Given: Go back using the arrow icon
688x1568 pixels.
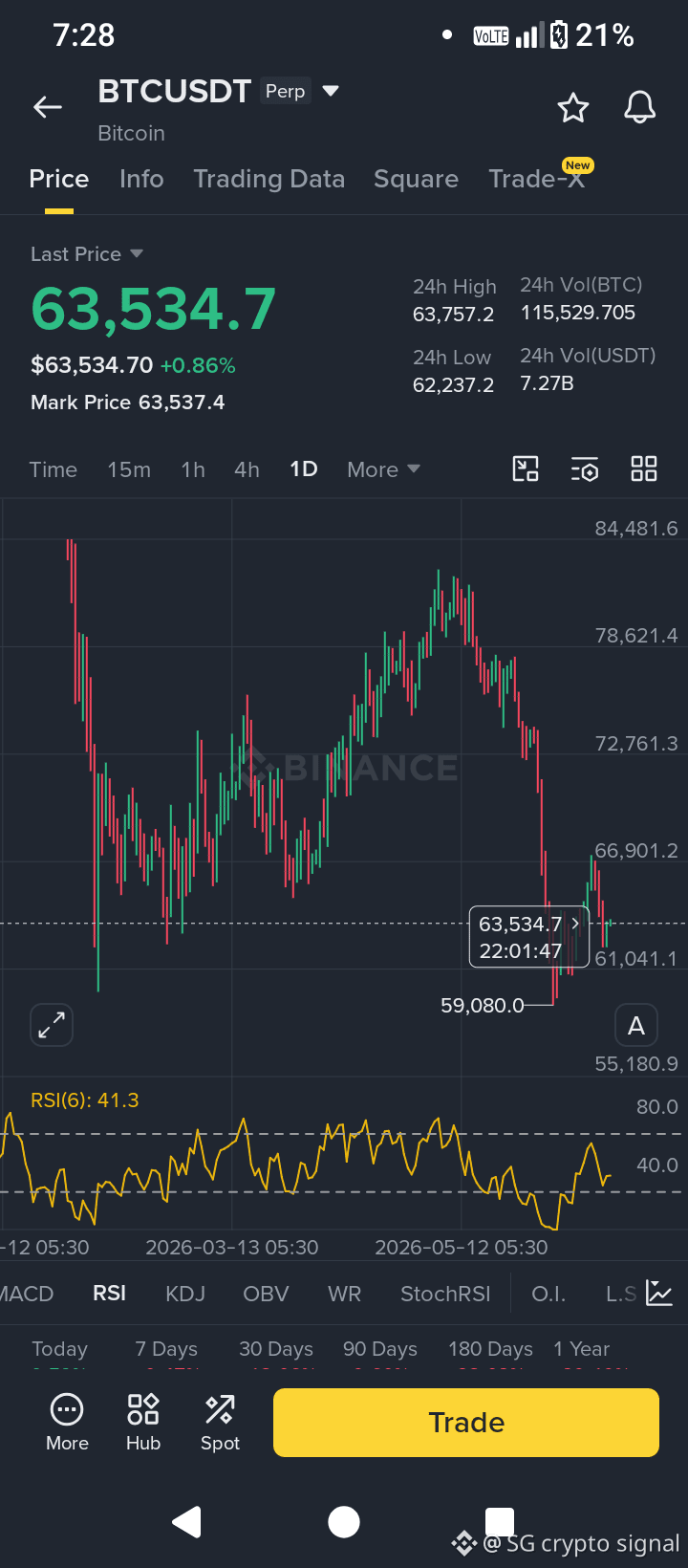Looking at the screenshot, I should point(48,107).
